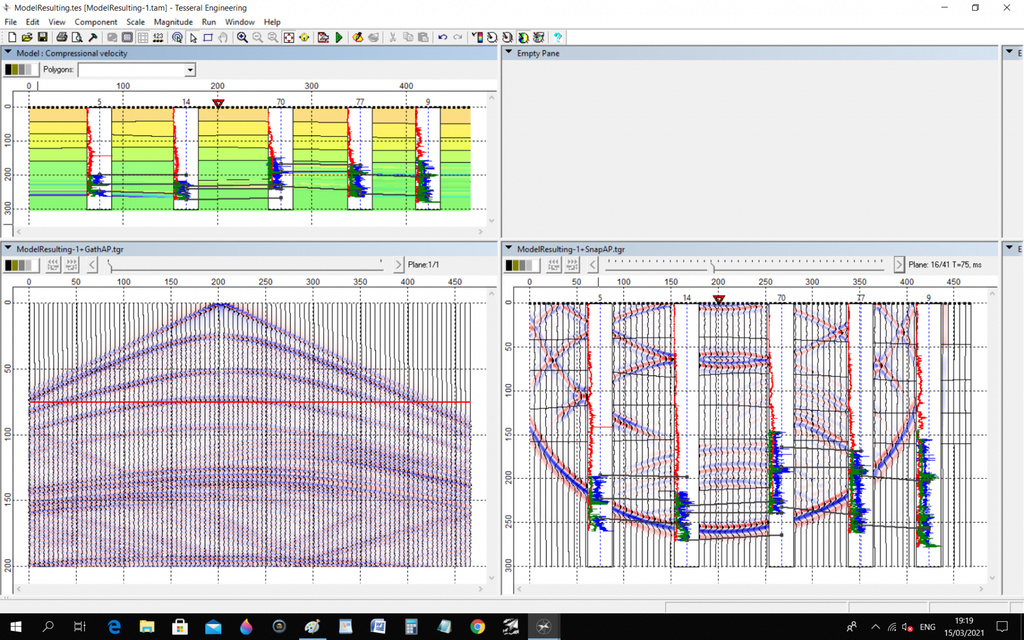The width and height of the screenshot is (1024, 640).
Task: Toggle the hand pan tool
Action: [x=223, y=37]
